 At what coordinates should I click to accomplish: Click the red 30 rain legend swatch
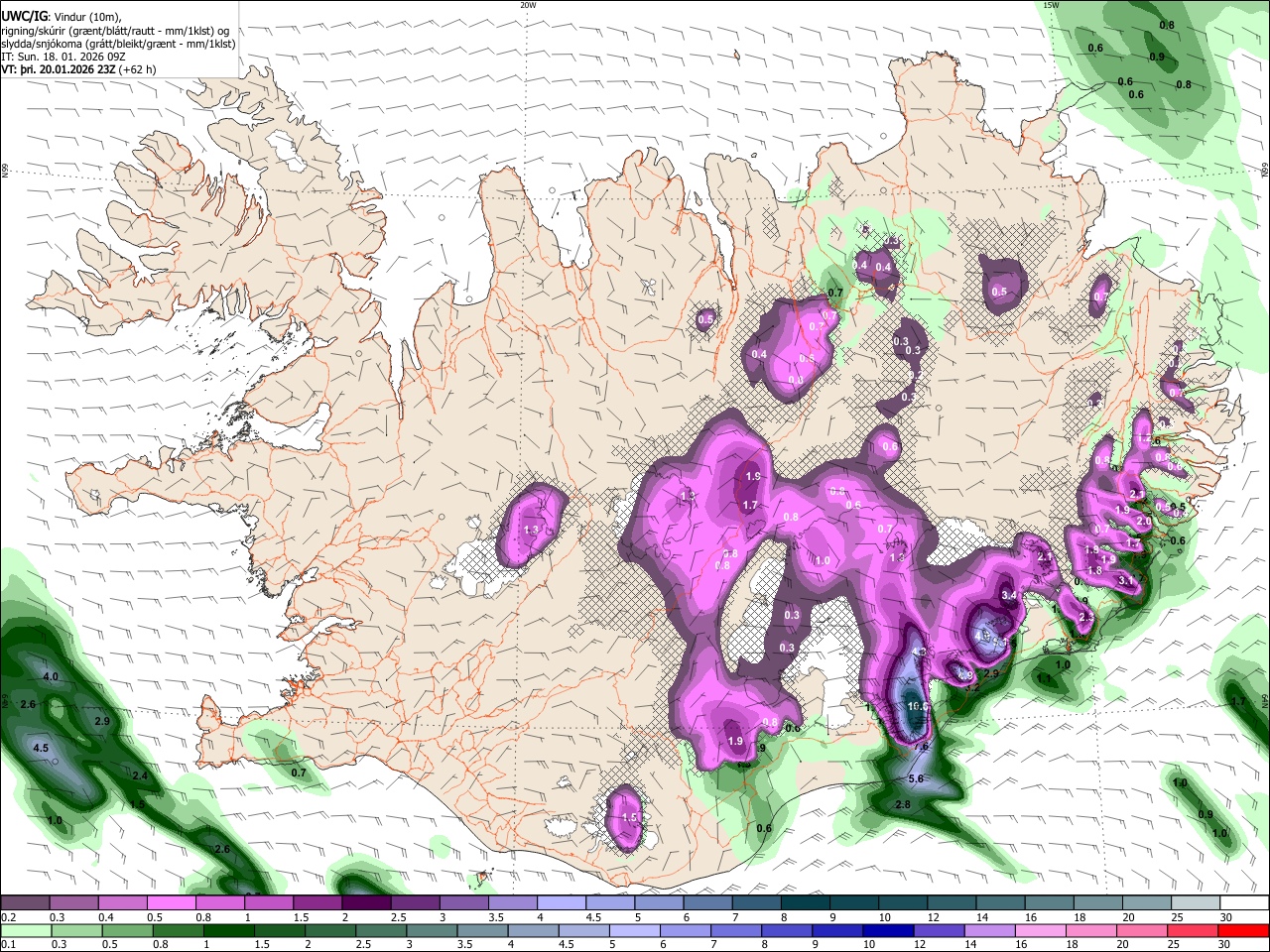1243,930
